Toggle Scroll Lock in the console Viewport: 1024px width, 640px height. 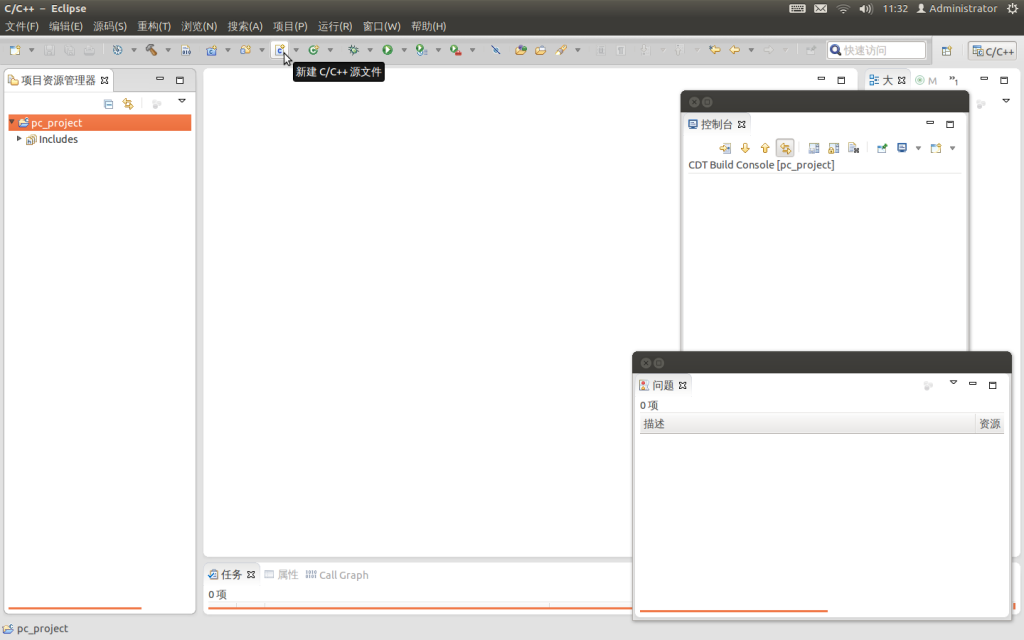coord(786,147)
